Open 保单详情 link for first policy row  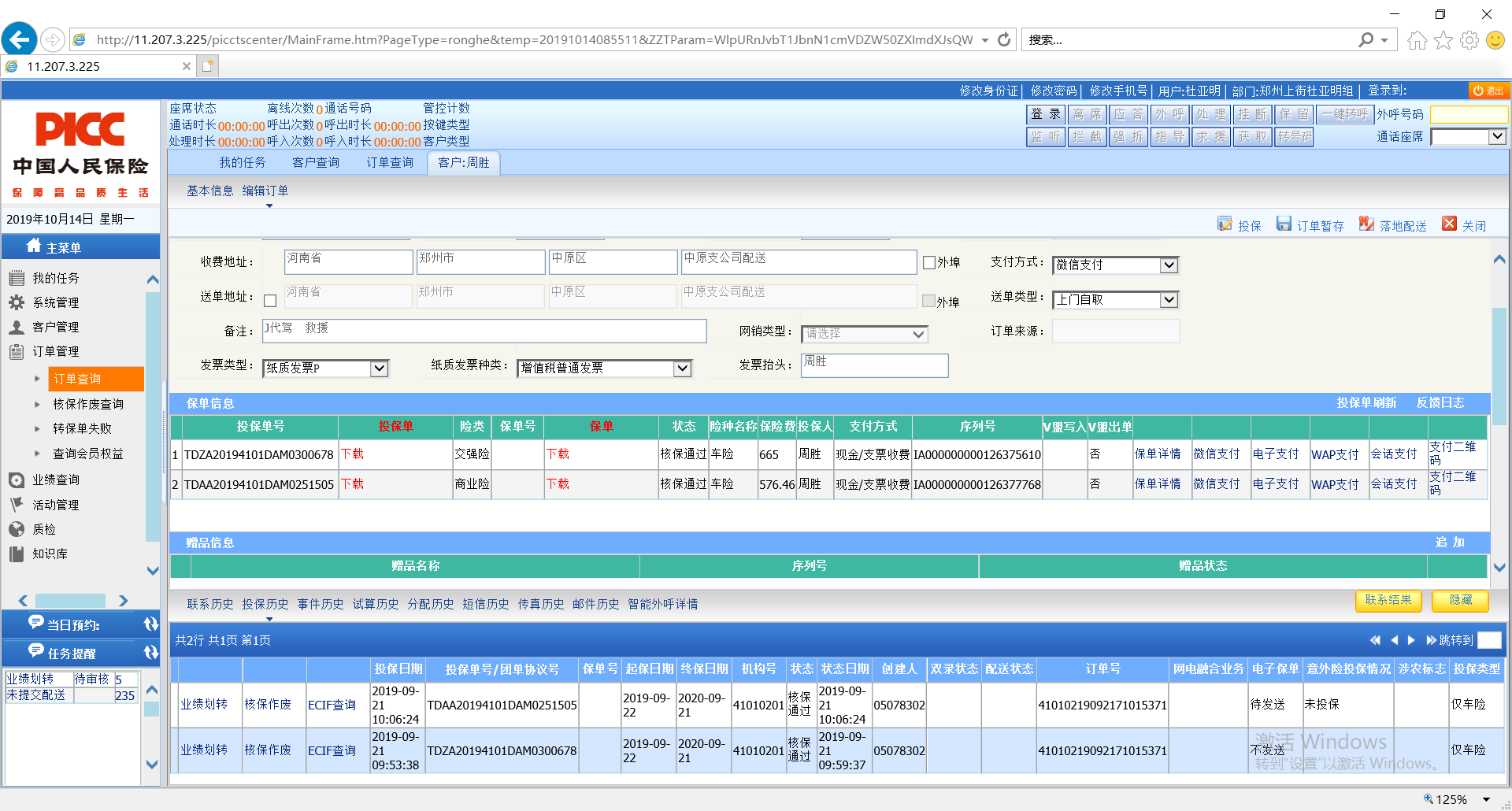pos(1157,454)
